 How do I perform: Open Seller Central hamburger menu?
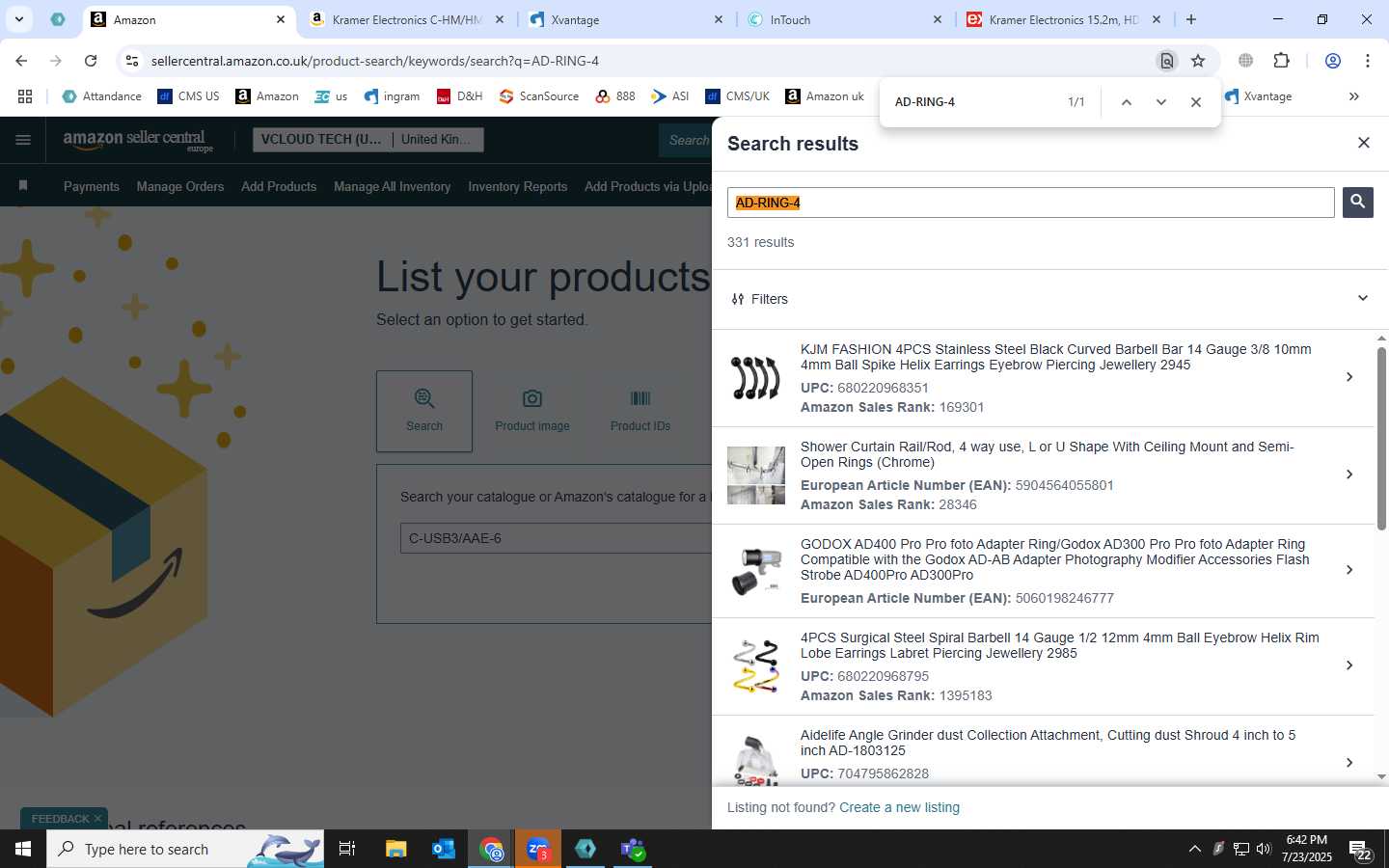click(23, 140)
